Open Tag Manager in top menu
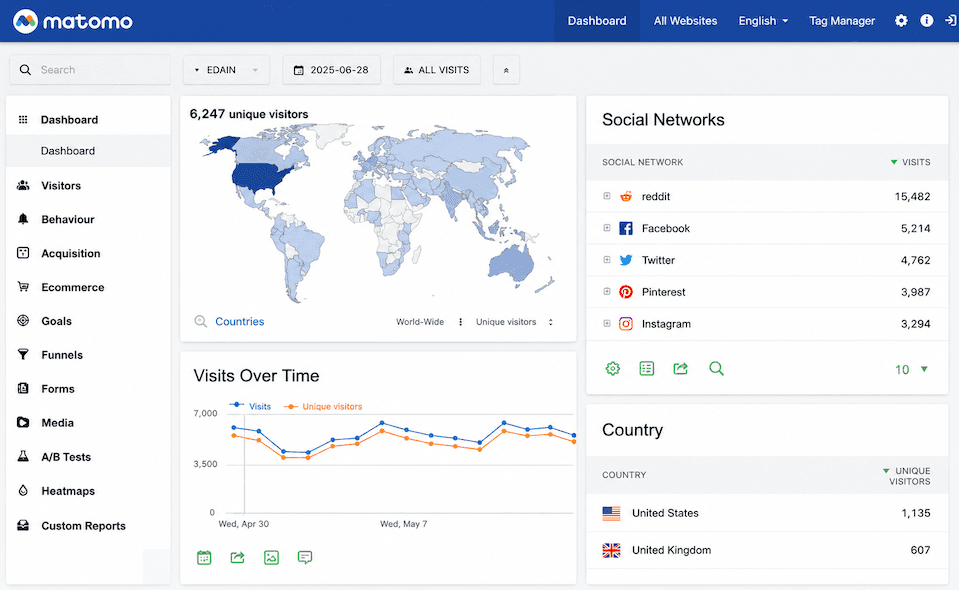The width and height of the screenshot is (959, 590). [x=842, y=21]
